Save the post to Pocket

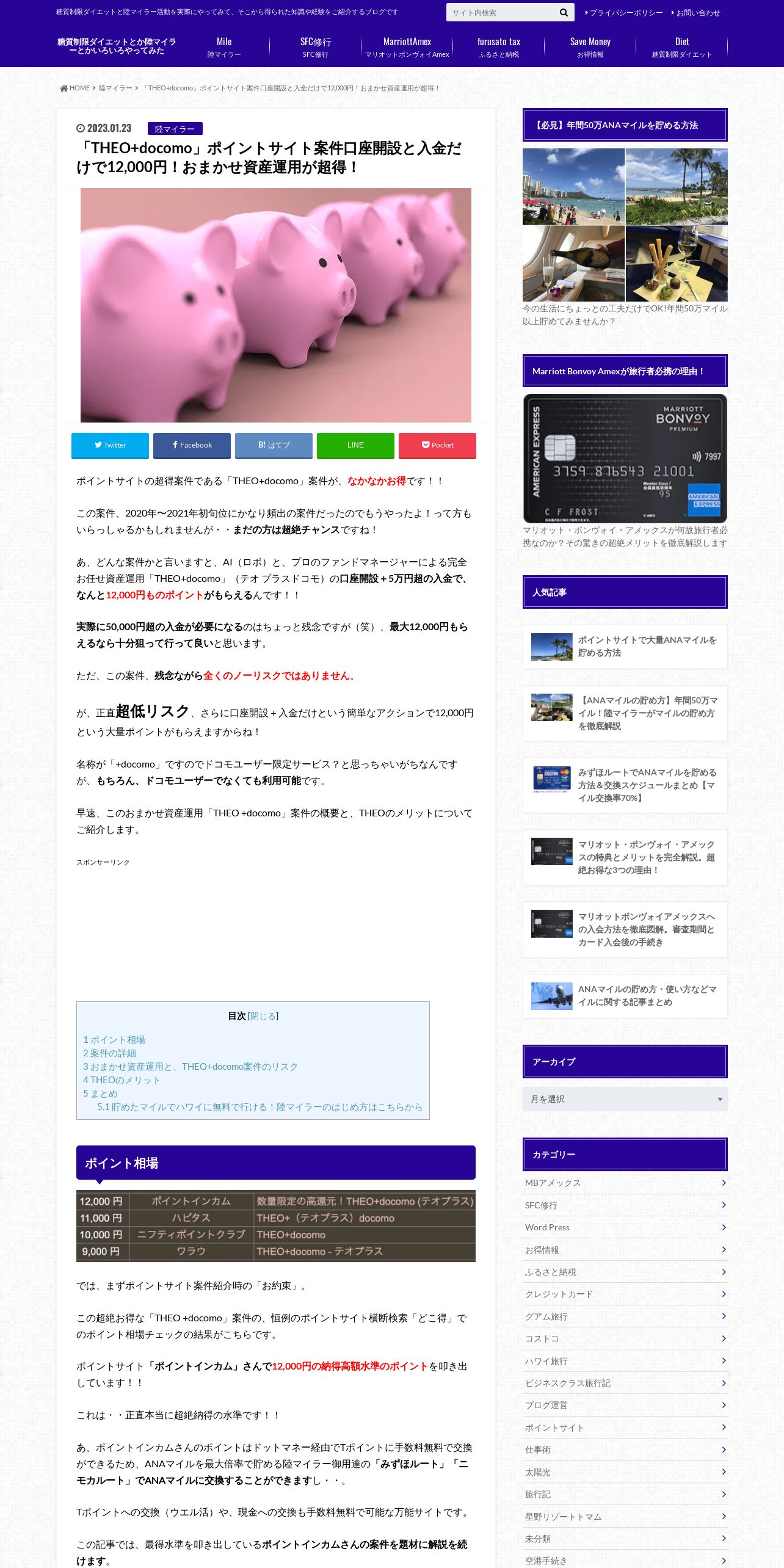[437, 445]
